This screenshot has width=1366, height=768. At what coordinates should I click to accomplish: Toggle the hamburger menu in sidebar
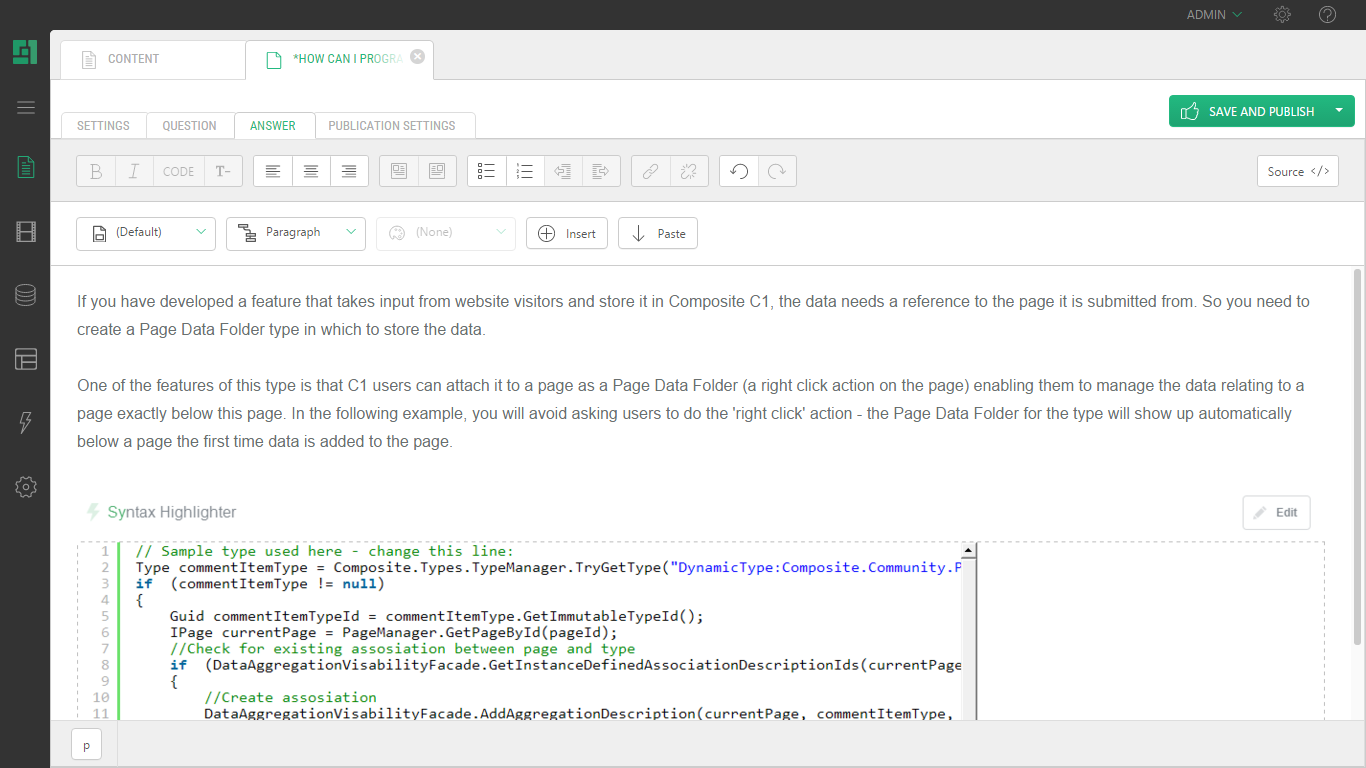click(x=26, y=108)
